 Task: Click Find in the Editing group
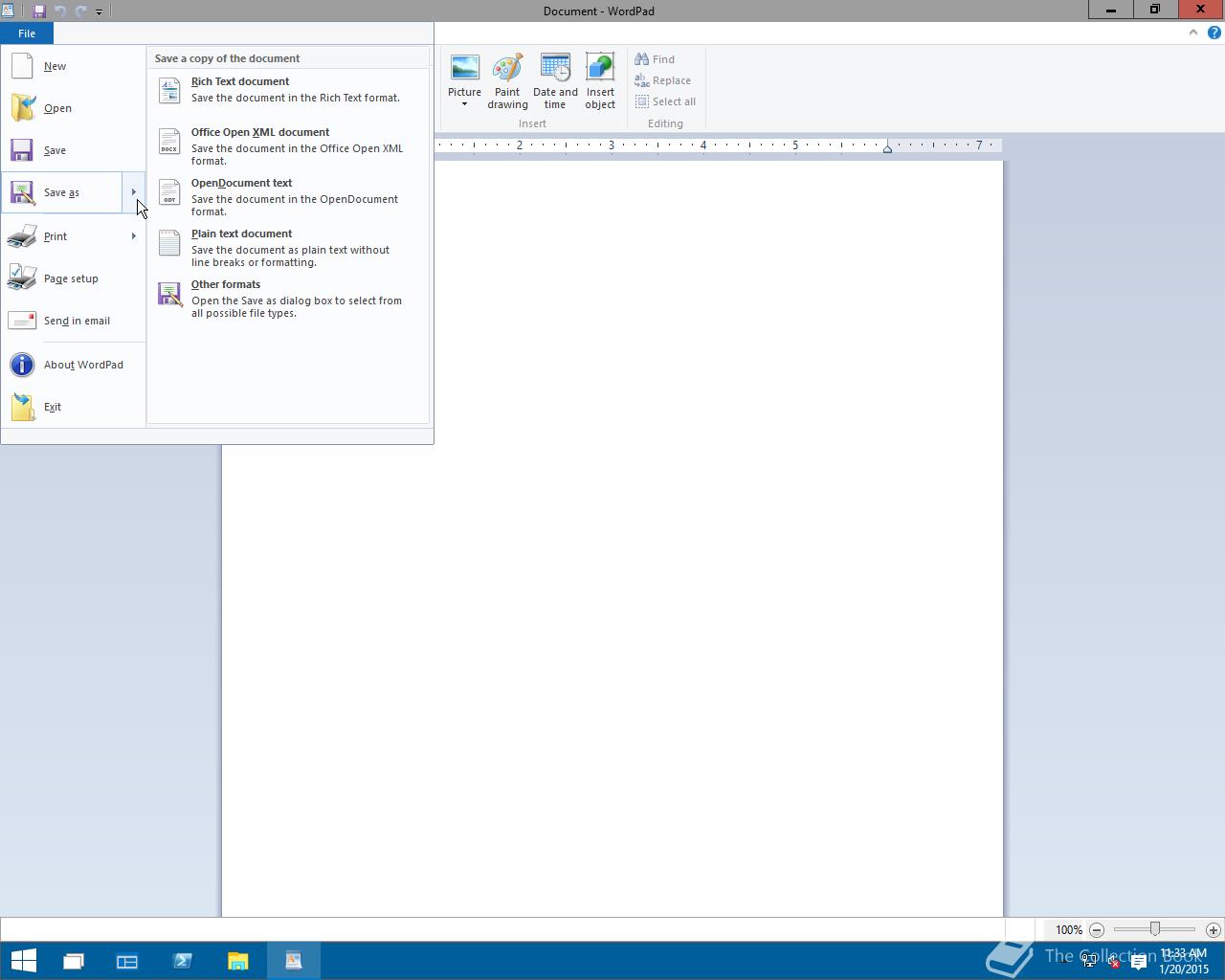[655, 59]
